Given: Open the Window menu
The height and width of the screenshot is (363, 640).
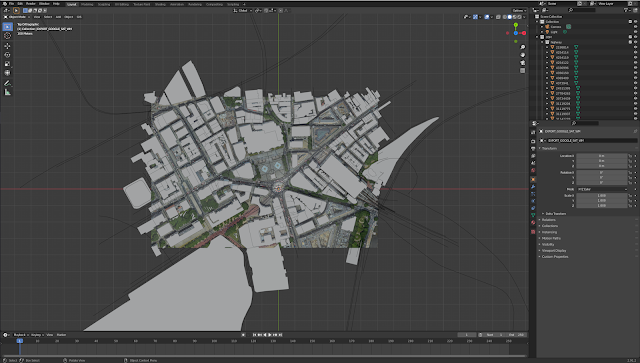Looking at the screenshot, I should pos(44,4).
